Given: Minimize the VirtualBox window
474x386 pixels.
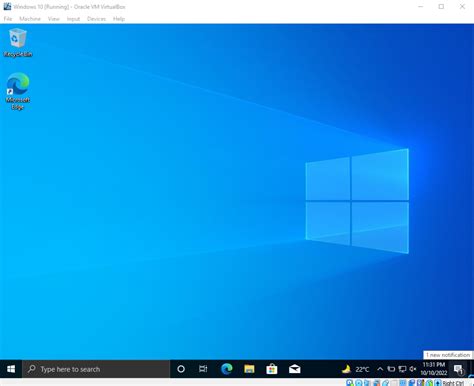Looking at the screenshot, I should click(421, 6).
